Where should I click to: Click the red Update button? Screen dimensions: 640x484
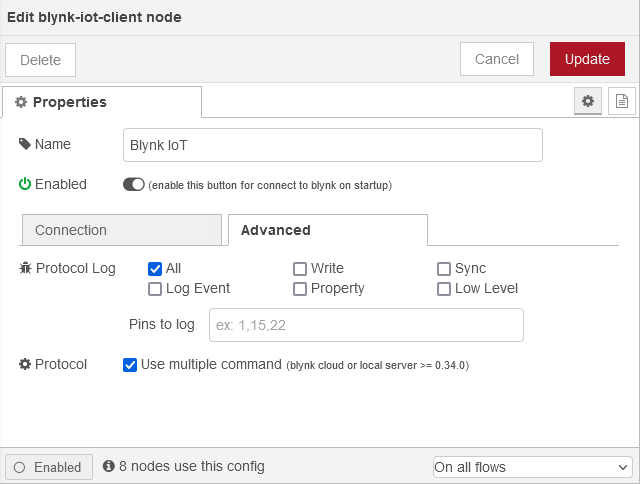click(587, 59)
